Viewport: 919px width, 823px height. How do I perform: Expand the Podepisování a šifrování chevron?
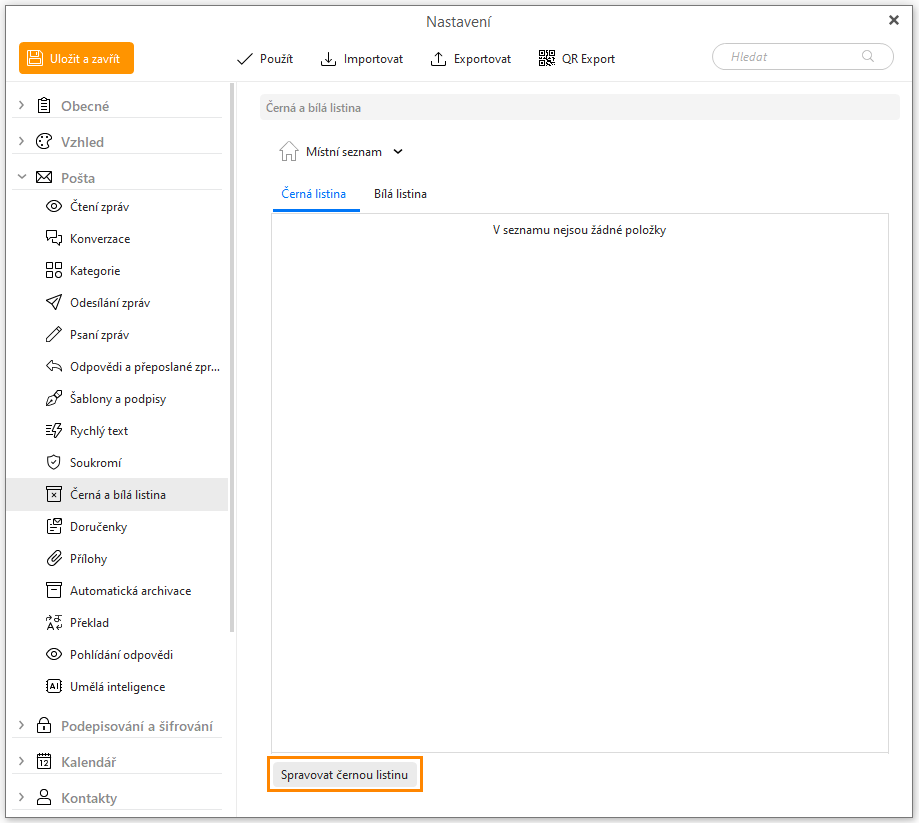22,726
